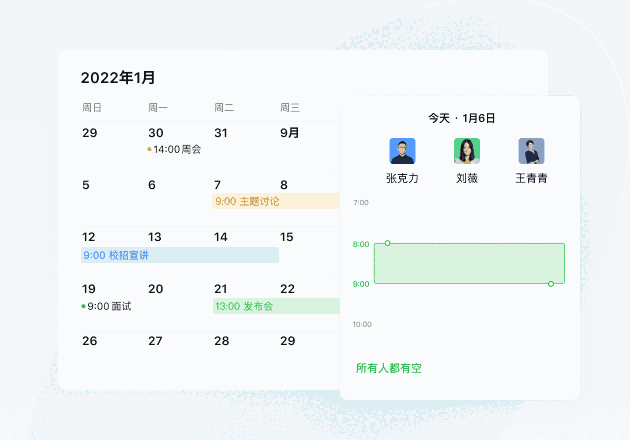Click the bottom handle of the time block
The height and width of the screenshot is (440, 630).
pos(551,284)
